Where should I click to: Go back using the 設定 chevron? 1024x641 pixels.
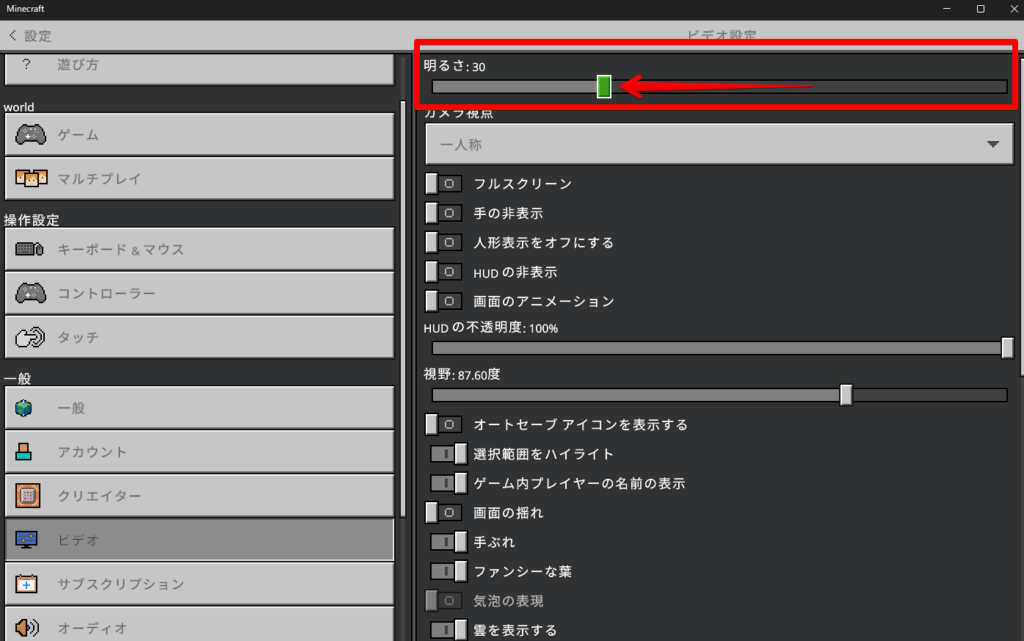pyautogui.click(x=13, y=35)
